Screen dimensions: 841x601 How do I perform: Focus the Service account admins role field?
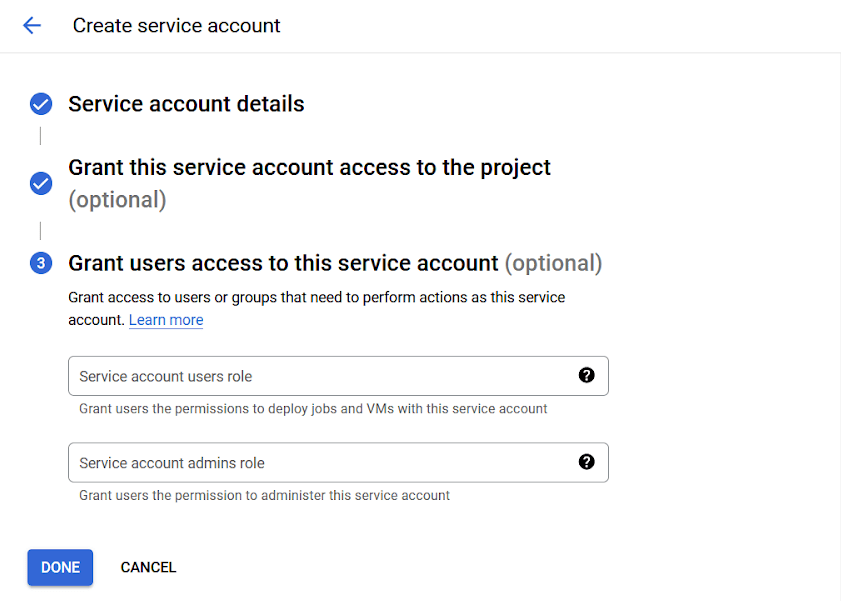click(x=320, y=463)
